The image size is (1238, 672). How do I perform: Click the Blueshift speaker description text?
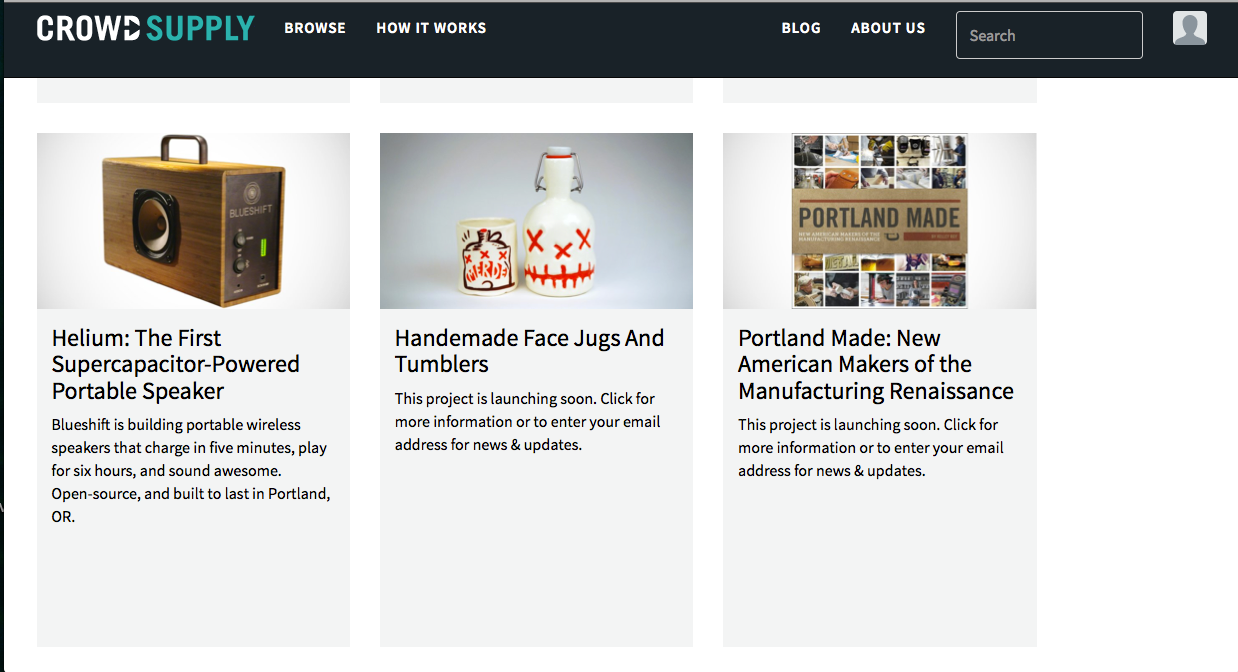coord(191,471)
